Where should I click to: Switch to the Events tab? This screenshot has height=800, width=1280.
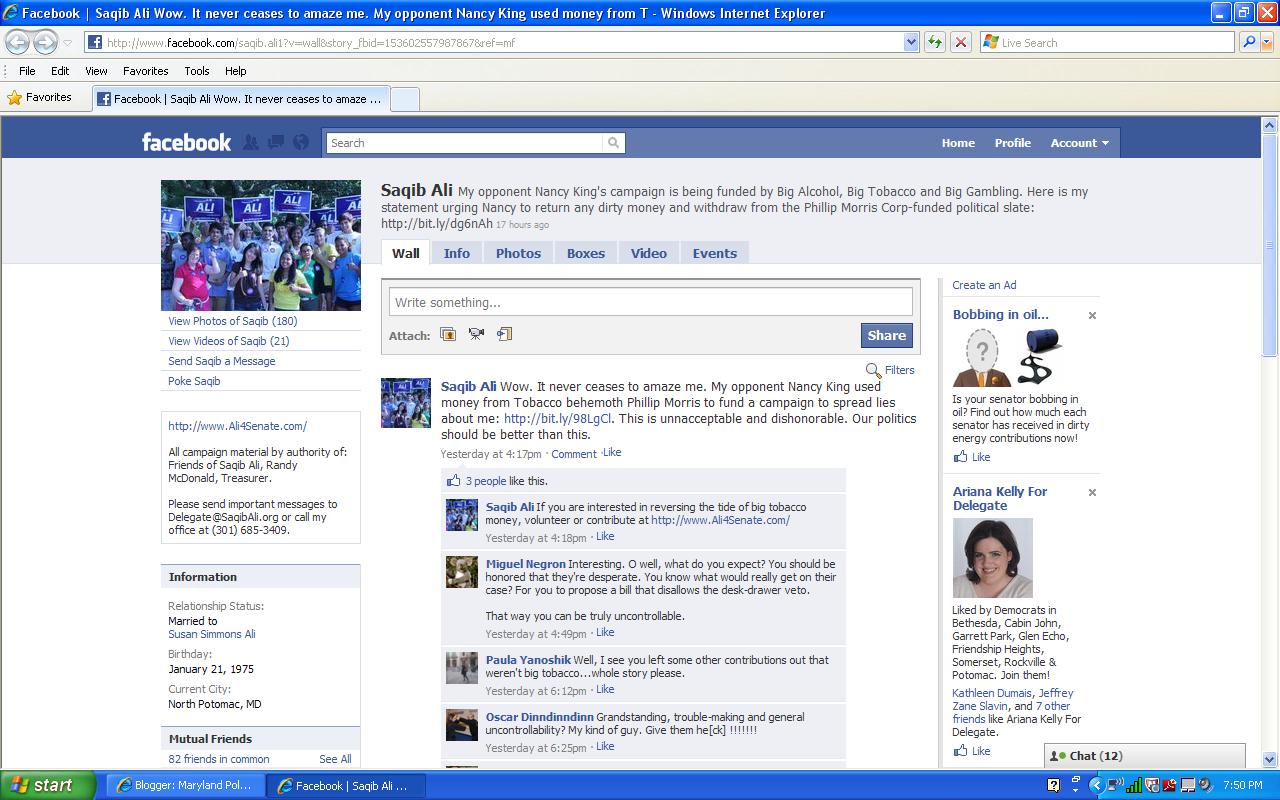pyautogui.click(x=715, y=253)
